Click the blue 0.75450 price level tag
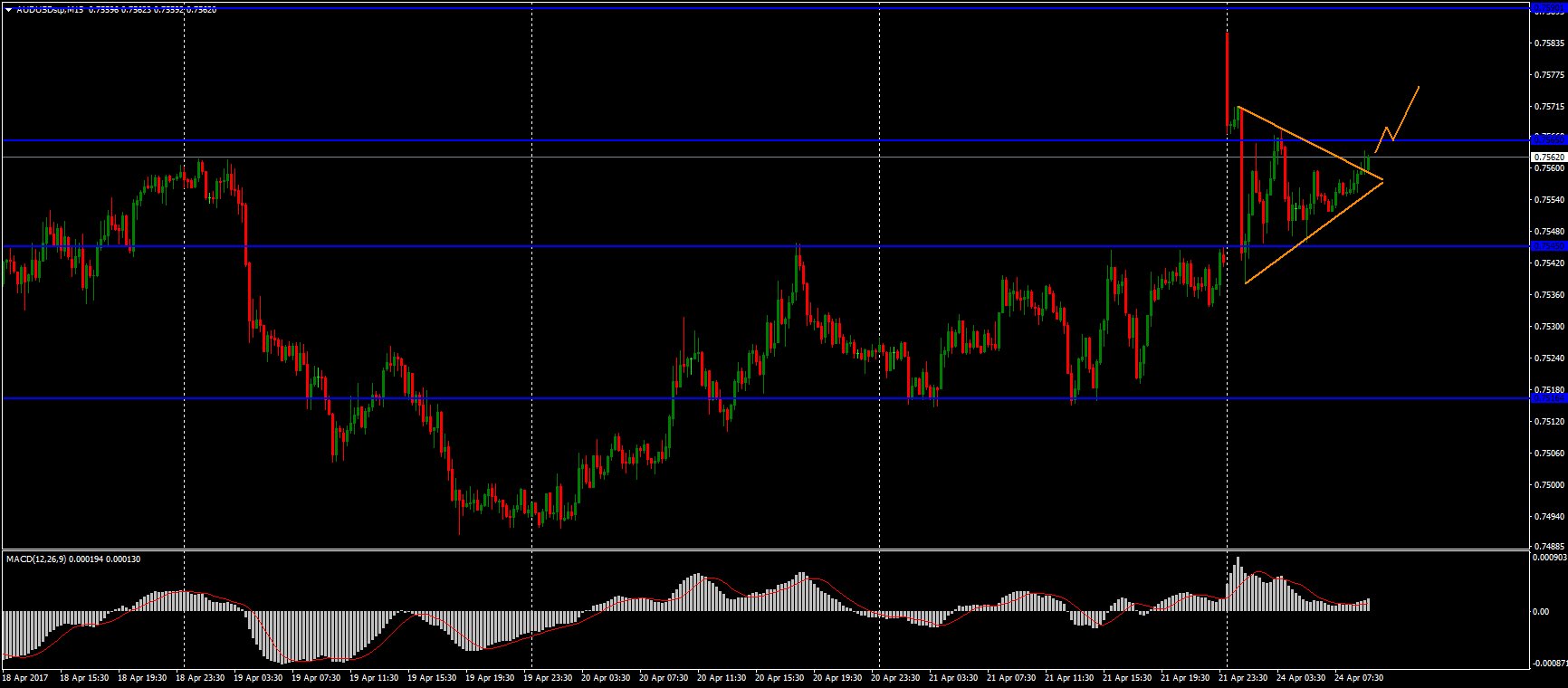The width and height of the screenshot is (1568, 688). coord(1547,245)
